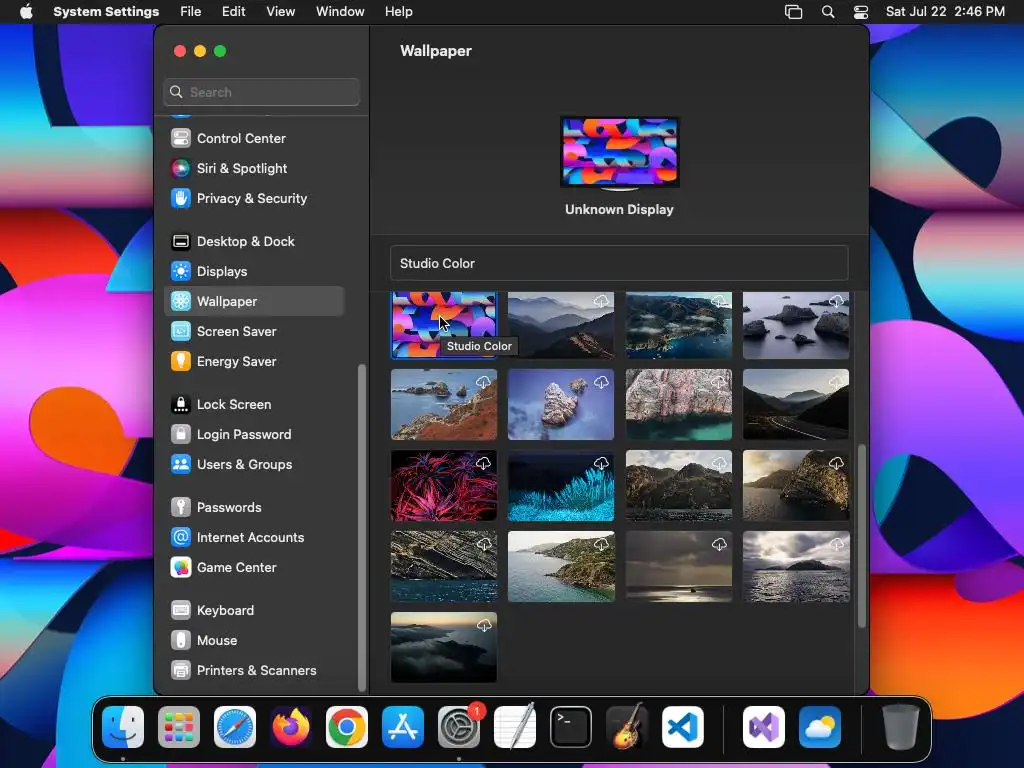
Task: Select Game Center in the sidebar
Action: (x=254, y=568)
